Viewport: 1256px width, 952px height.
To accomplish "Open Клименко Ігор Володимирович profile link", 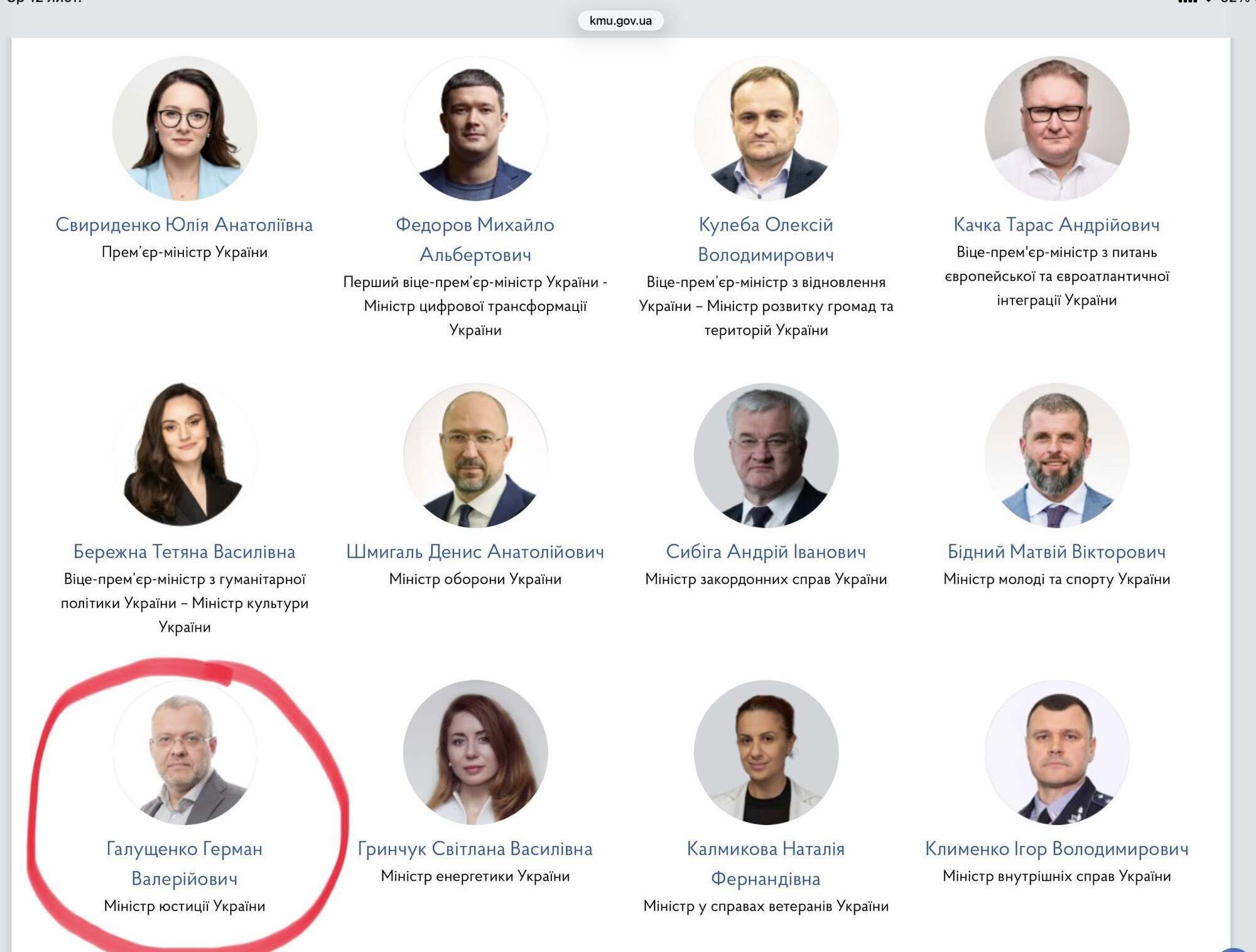I will point(1056,848).
